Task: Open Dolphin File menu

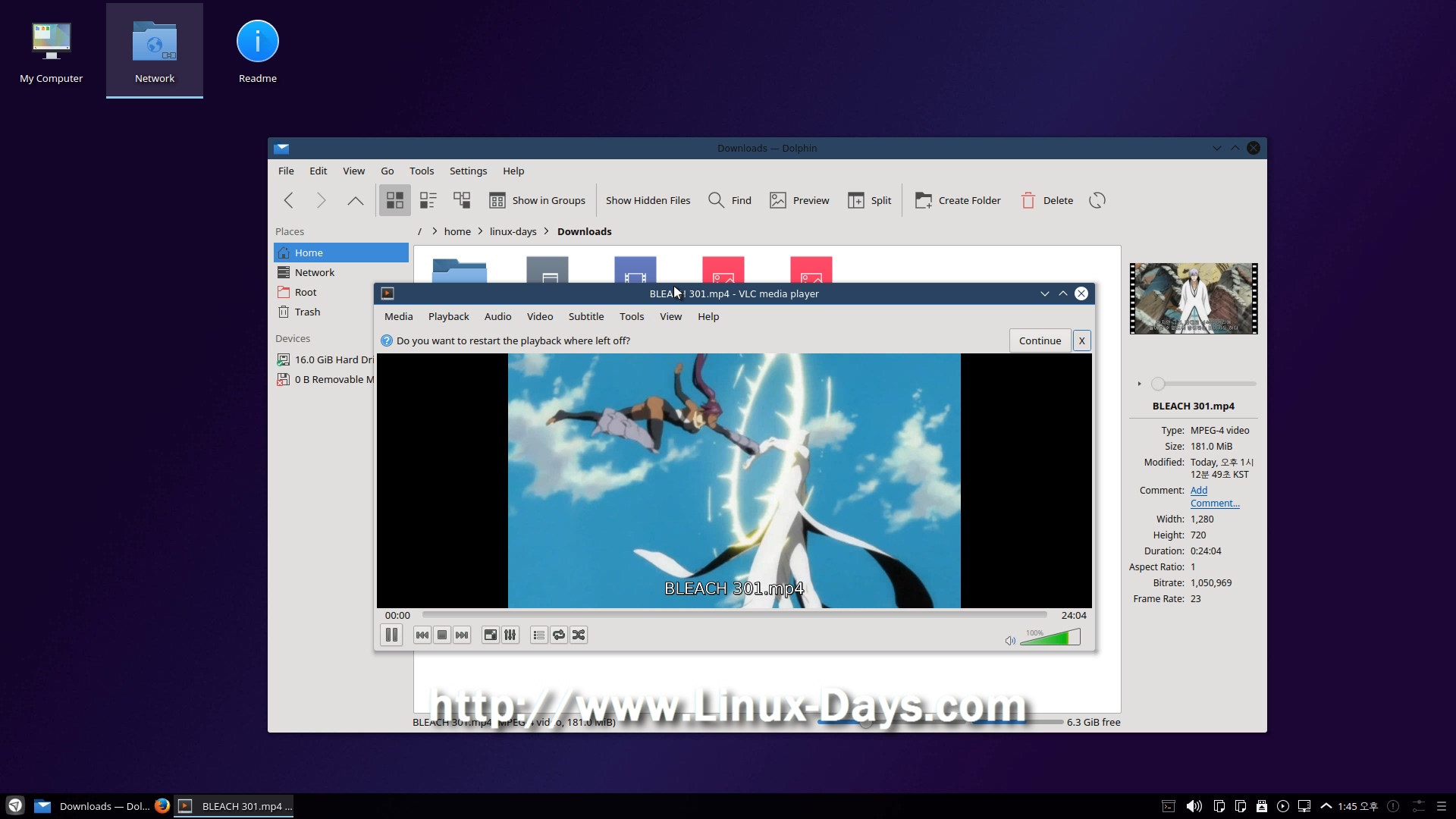Action: [286, 171]
